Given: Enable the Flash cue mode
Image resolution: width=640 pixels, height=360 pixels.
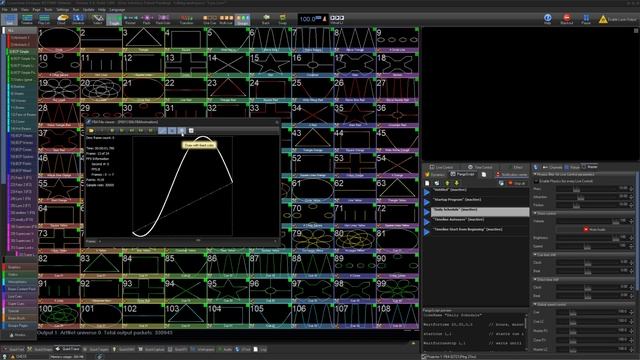Looking at the screenshot, I should pos(147,19).
